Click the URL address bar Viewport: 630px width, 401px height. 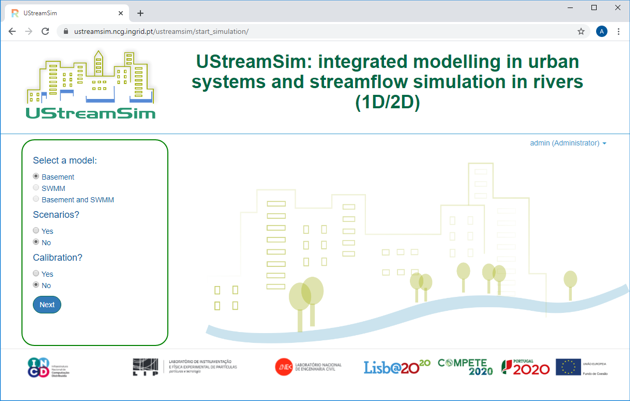321,31
